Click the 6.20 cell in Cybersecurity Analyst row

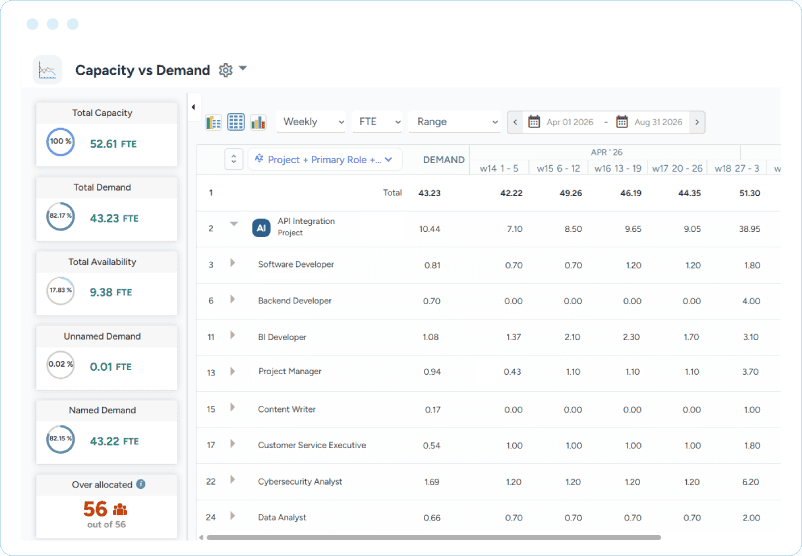coord(750,482)
